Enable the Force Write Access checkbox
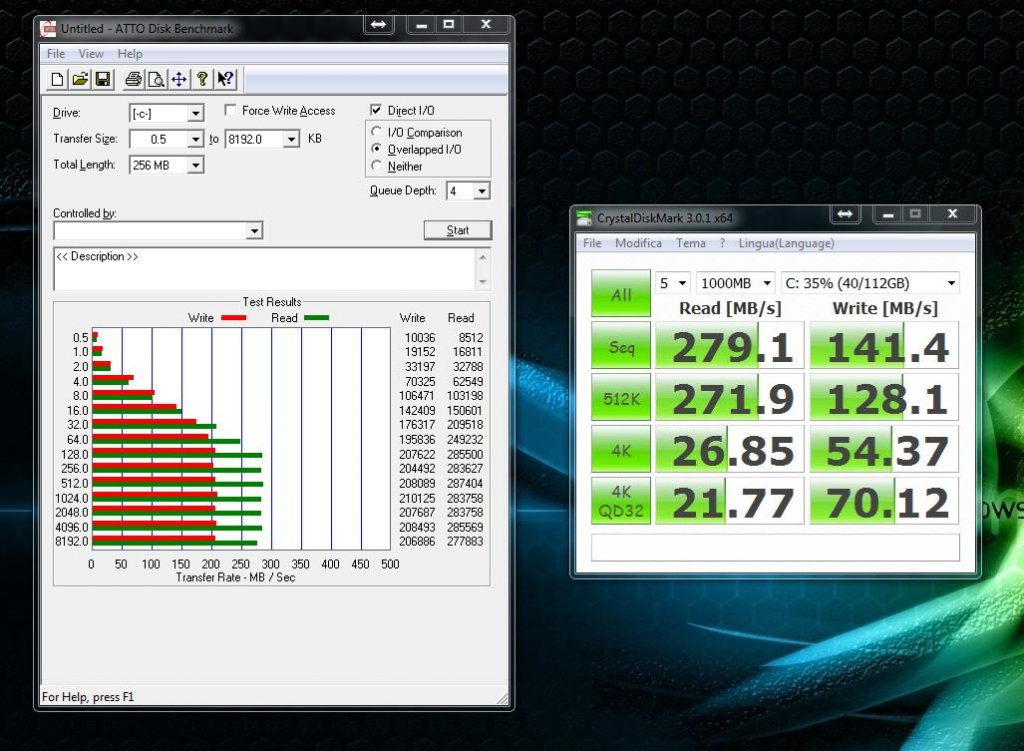Image resolution: width=1024 pixels, height=751 pixels. pyautogui.click(x=230, y=110)
